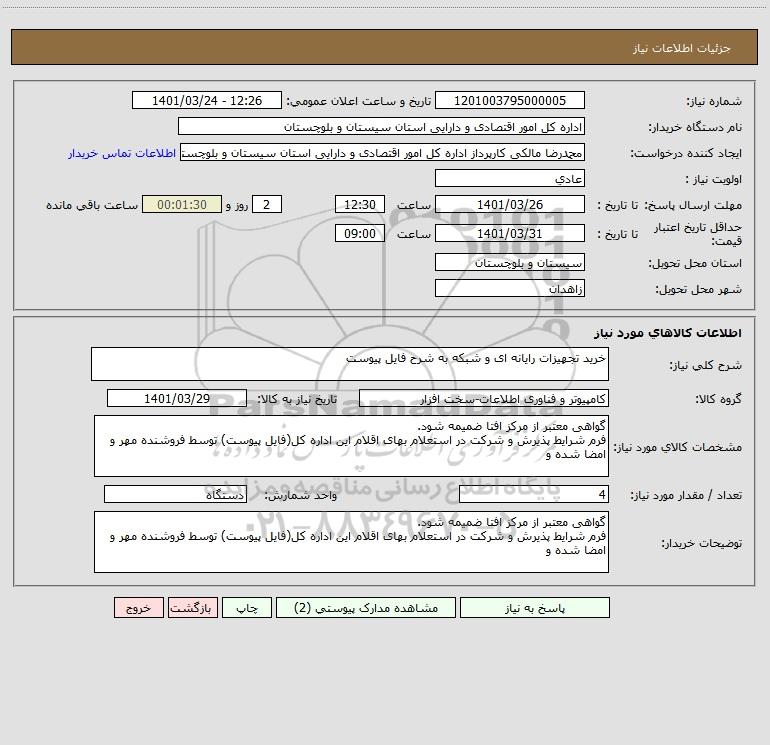The width and height of the screenshot is (770, 745).
Task: Click the گروه کالا label
Action: (718, 399)
